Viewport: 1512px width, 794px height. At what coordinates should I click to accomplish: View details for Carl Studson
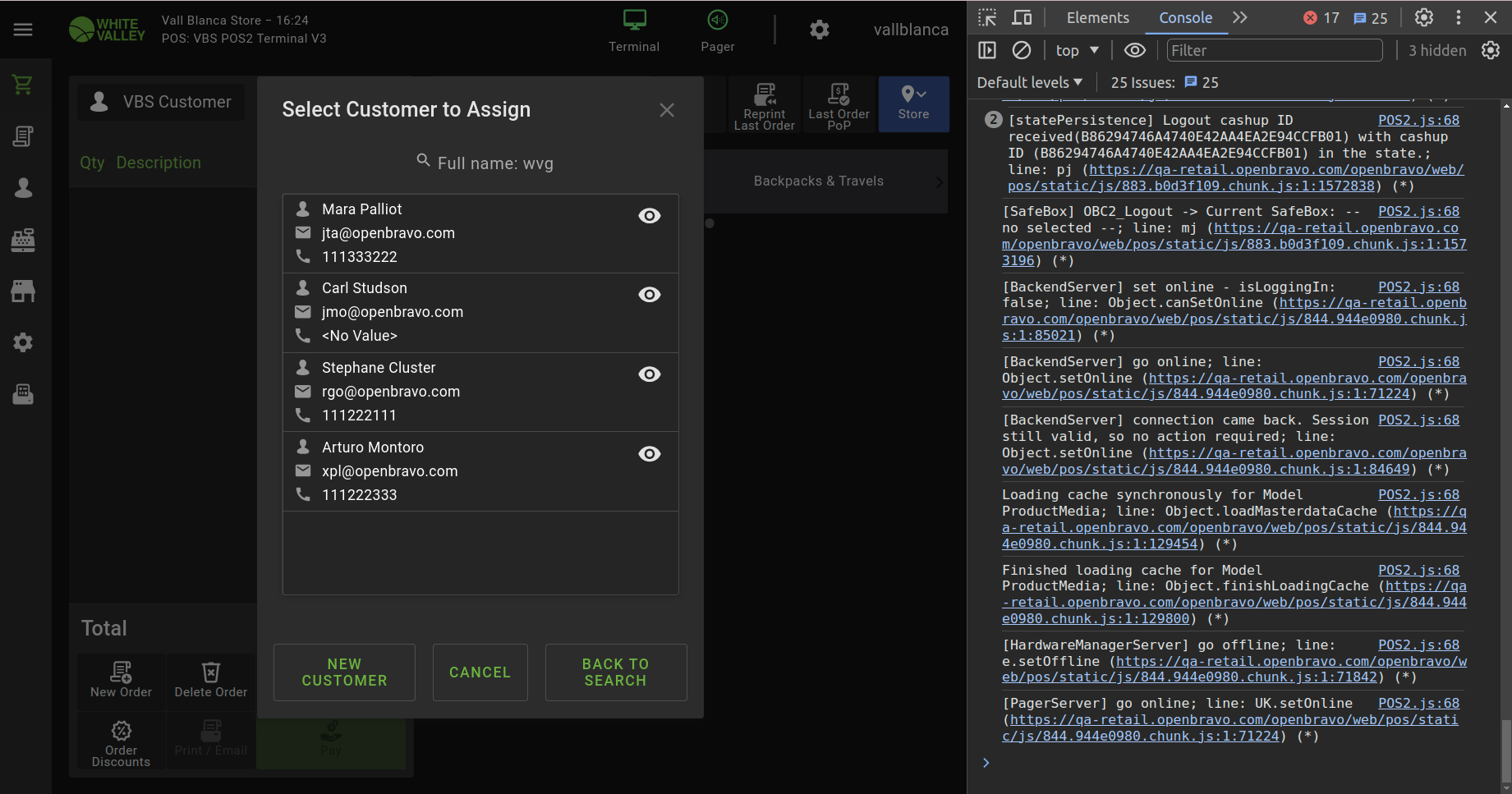tap(649, 295)
